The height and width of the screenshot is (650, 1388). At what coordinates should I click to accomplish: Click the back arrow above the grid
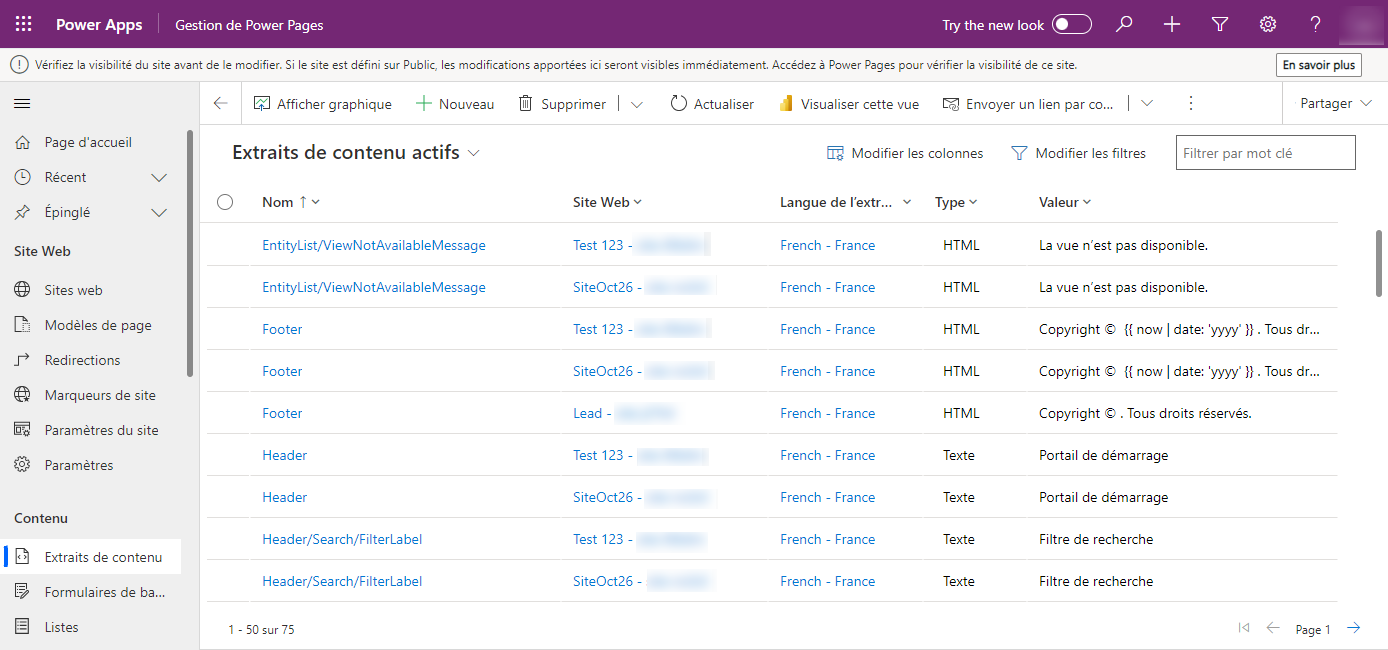click(220, 103)
